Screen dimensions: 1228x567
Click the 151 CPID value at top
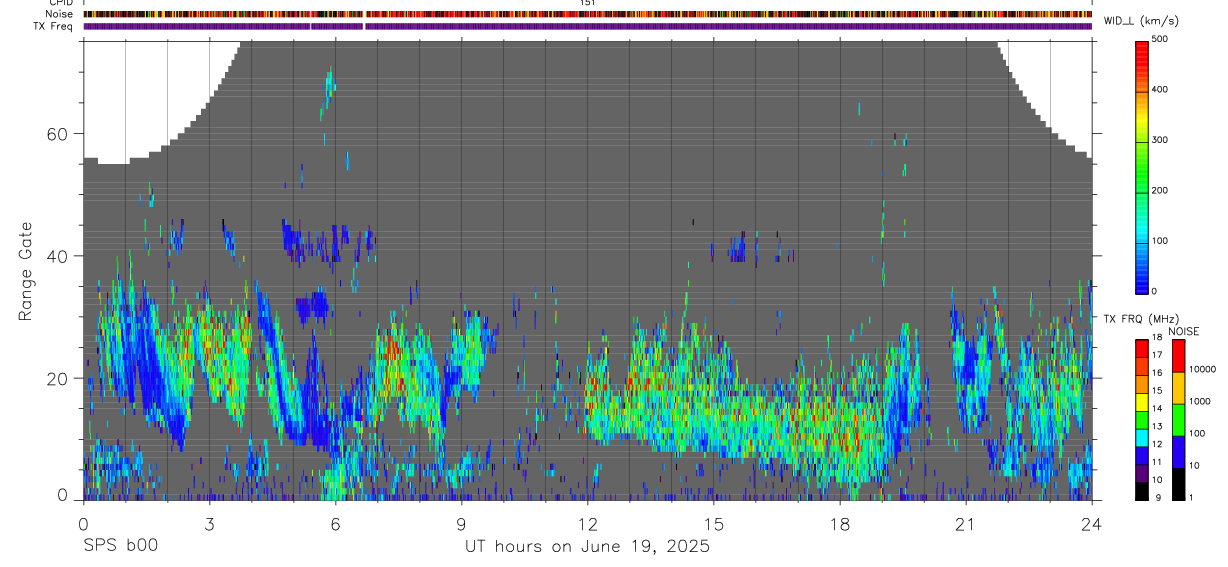tap(588, 3)
